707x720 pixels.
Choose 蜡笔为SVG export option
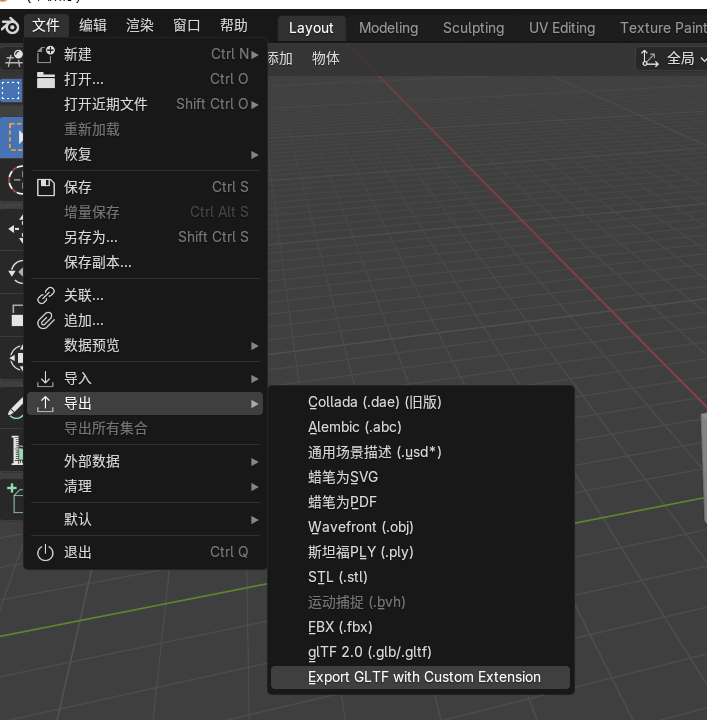[x=421, y=477]
